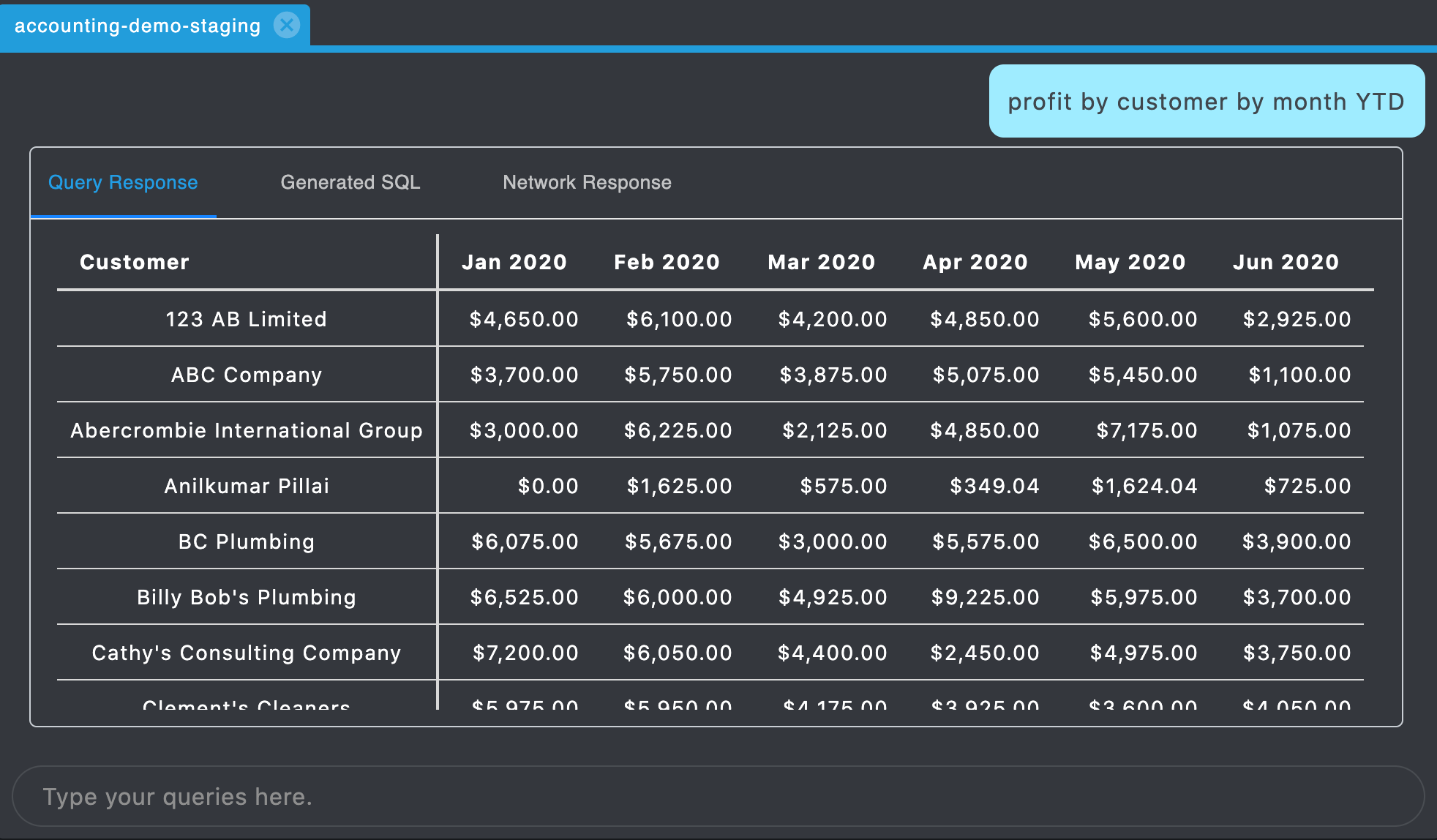This screenshot has width=1437, height=840.
Task: Click the Jun 2020 column header
Action: click(1286, 262)
